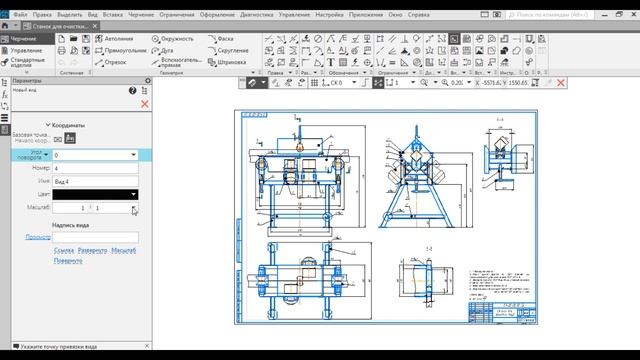
Task: Select the Фаска chamfer tool
Action: point(221,39)
